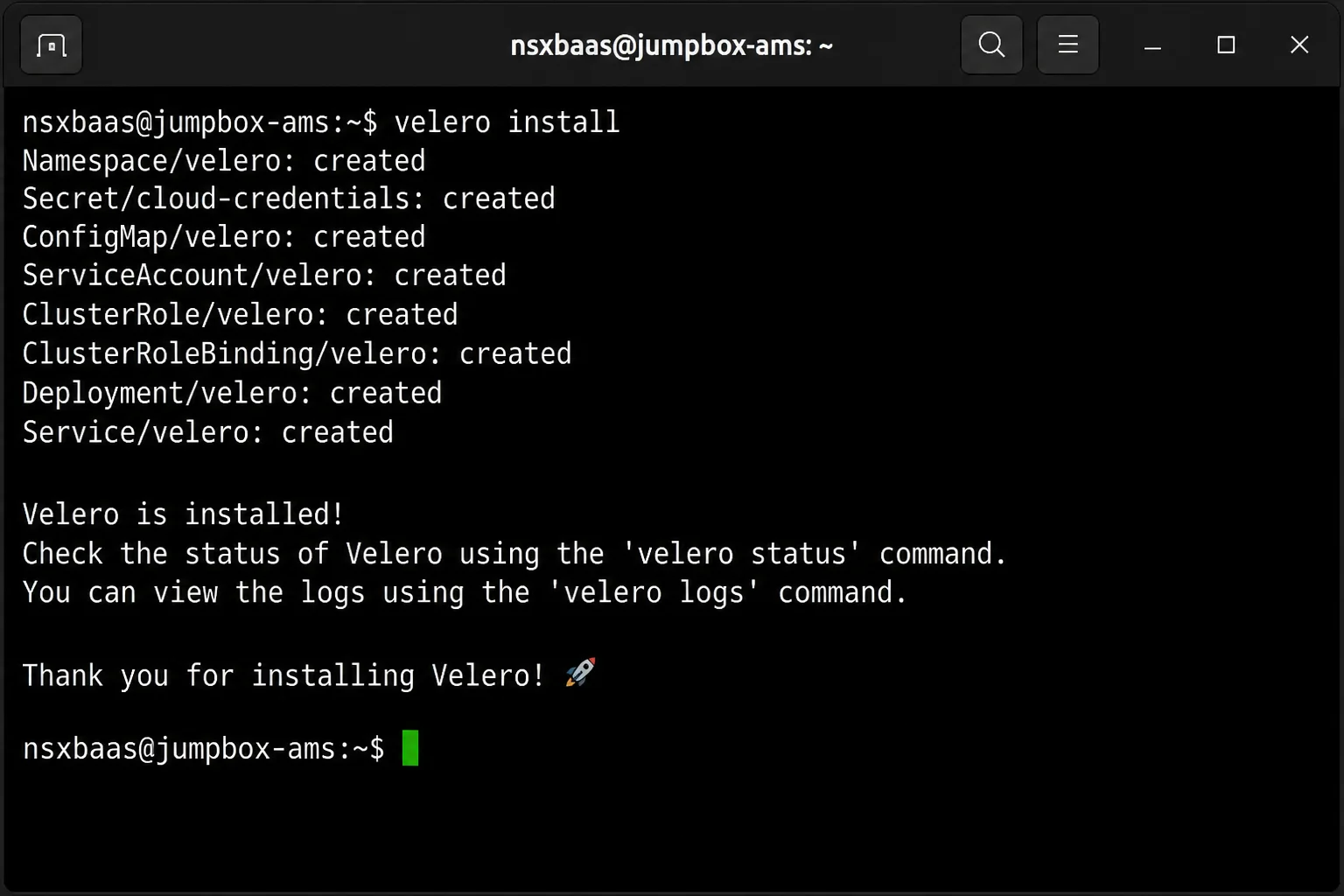Click the 'velero status' command hint line
1344x896 pixels.
(514, 554)
